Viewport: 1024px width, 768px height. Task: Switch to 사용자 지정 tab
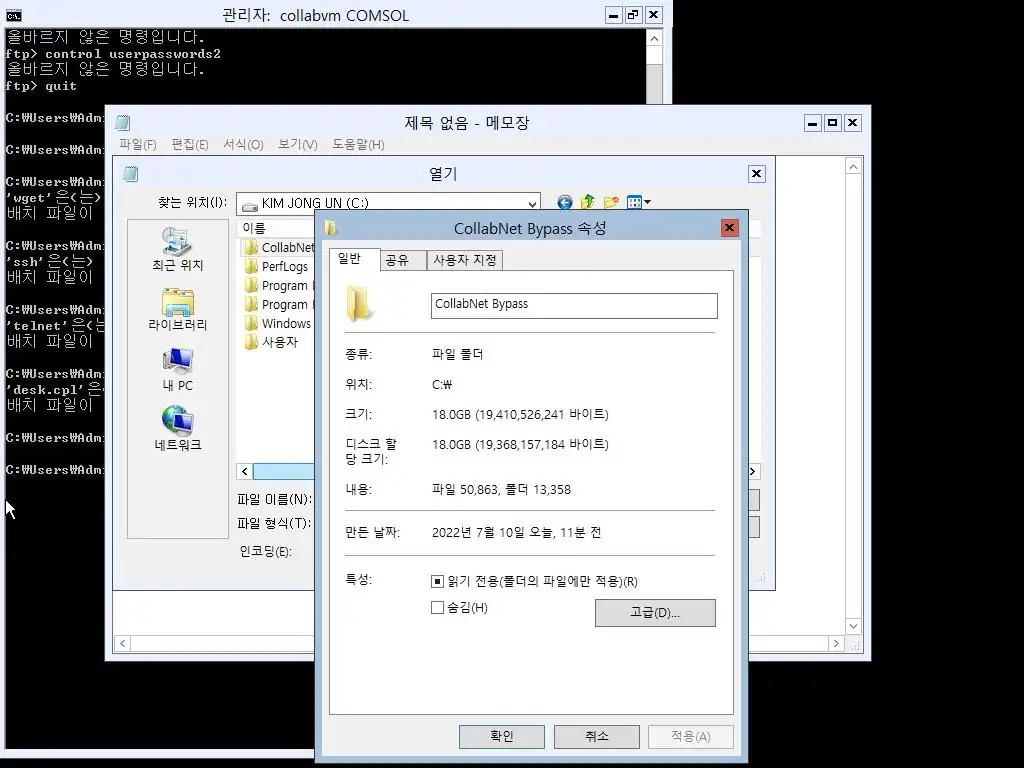point(465,260)
